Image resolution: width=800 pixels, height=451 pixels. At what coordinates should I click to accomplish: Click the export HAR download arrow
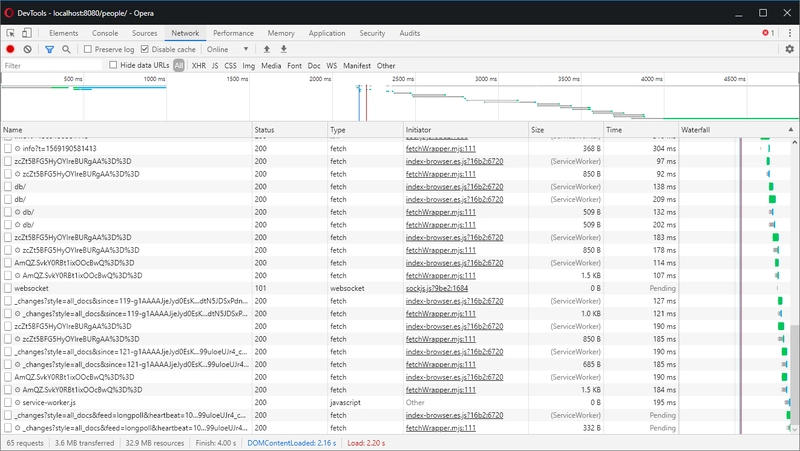pos(284,49)
